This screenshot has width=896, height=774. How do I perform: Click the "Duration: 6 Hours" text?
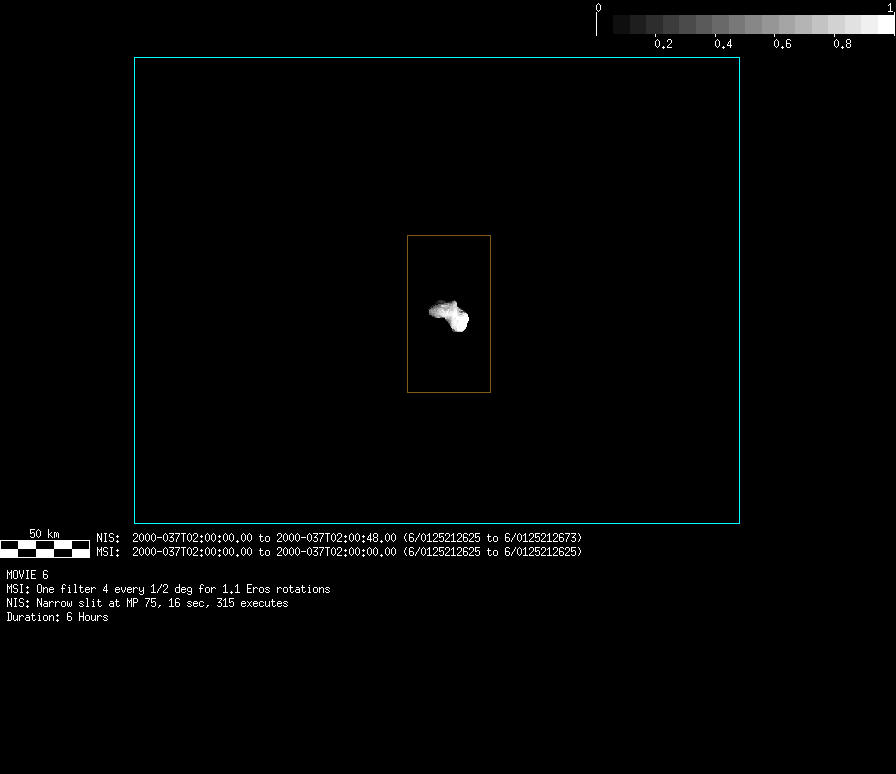(57, 617)
